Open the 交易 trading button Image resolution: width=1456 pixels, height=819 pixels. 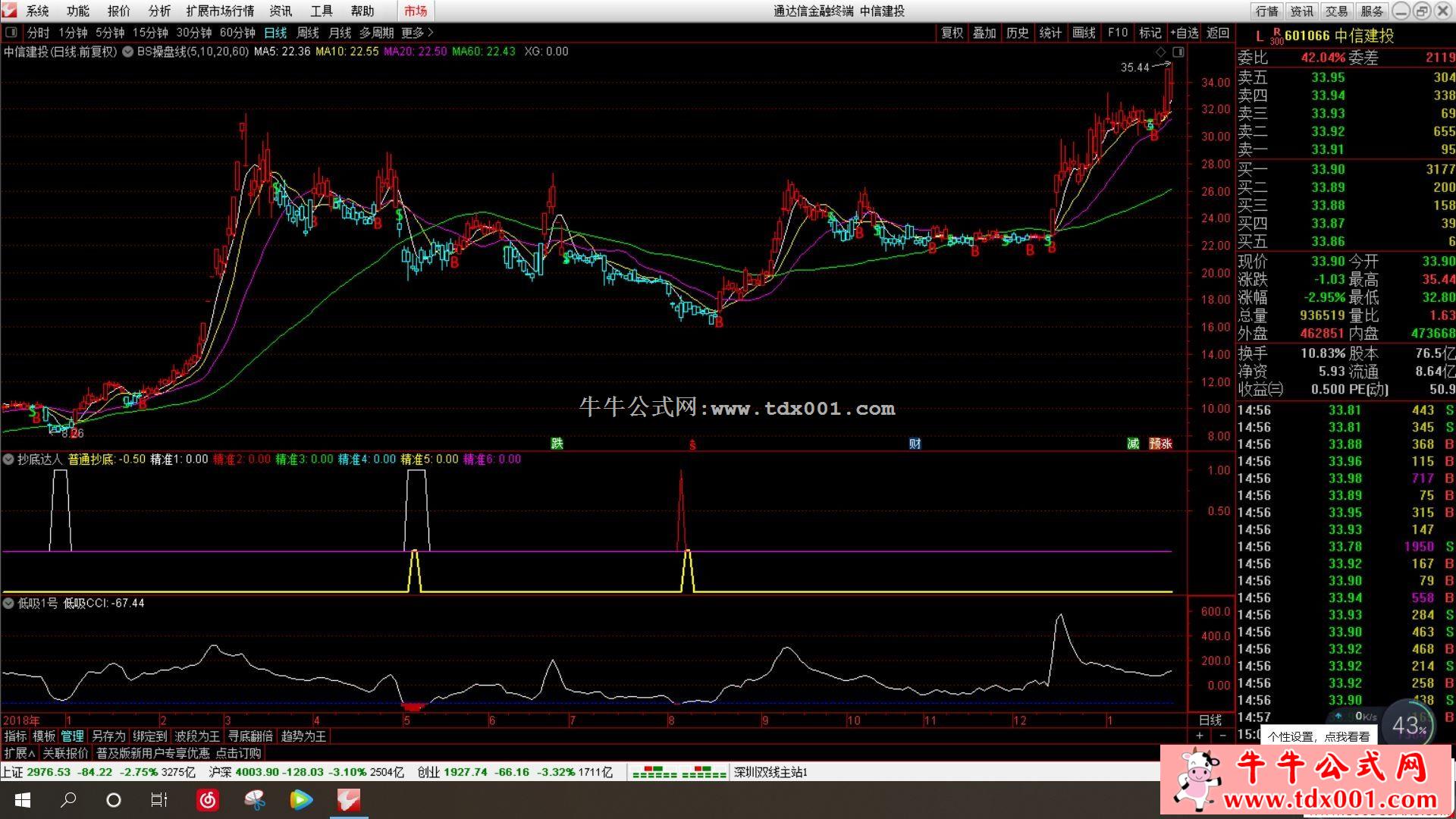(x=1336, y=11)
